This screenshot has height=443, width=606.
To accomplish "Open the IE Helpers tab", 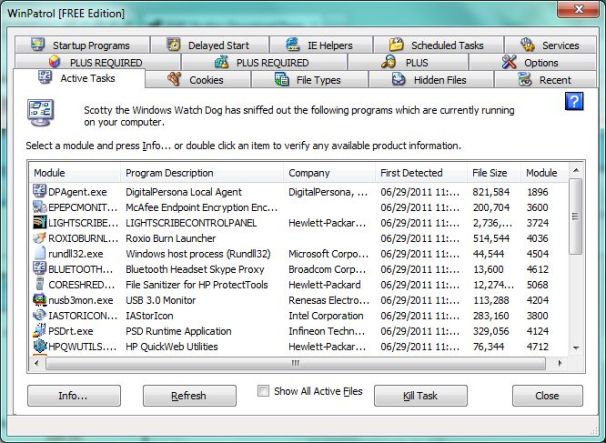I will [321, 45].
